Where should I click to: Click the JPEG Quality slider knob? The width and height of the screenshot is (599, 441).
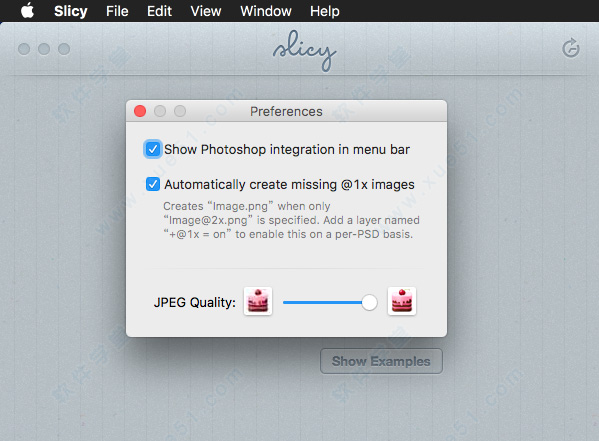369,302
